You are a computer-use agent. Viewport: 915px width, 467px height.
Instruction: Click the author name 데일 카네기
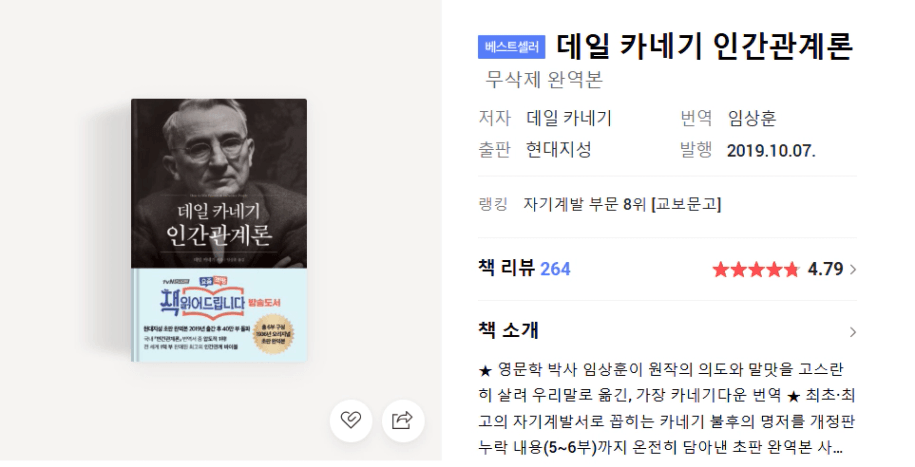click(x=569, y=119)
